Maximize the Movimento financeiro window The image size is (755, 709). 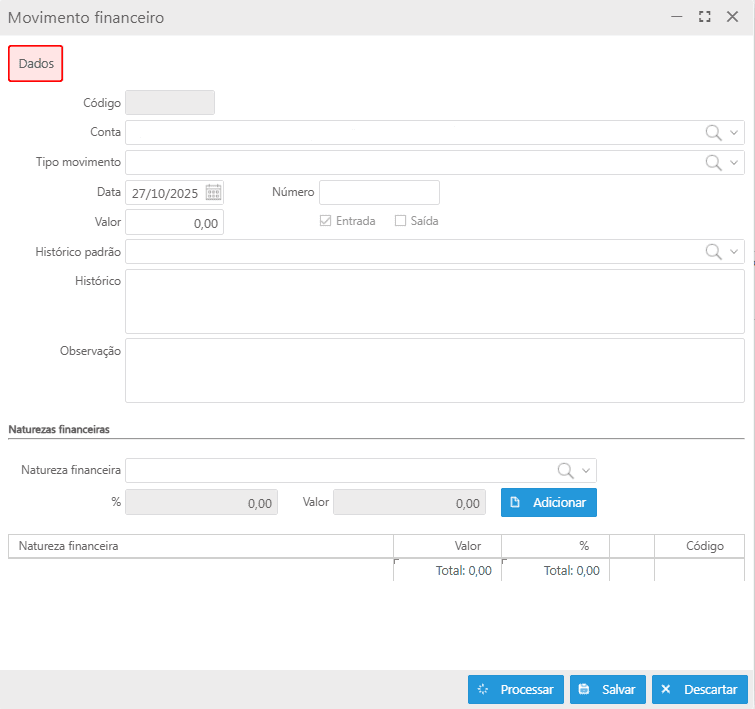(x=704, y=17)
